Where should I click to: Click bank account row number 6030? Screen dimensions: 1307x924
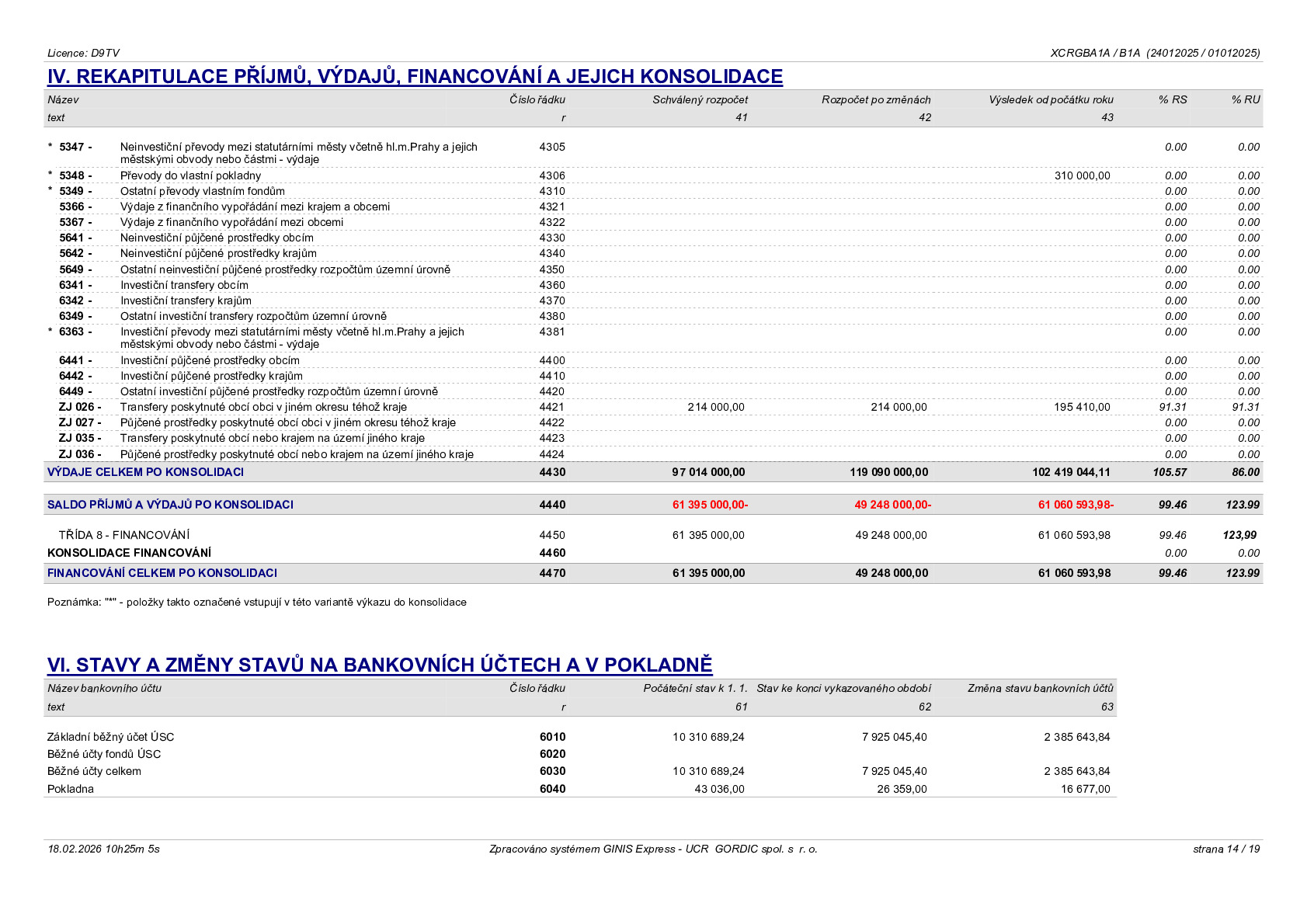(552, 771)
